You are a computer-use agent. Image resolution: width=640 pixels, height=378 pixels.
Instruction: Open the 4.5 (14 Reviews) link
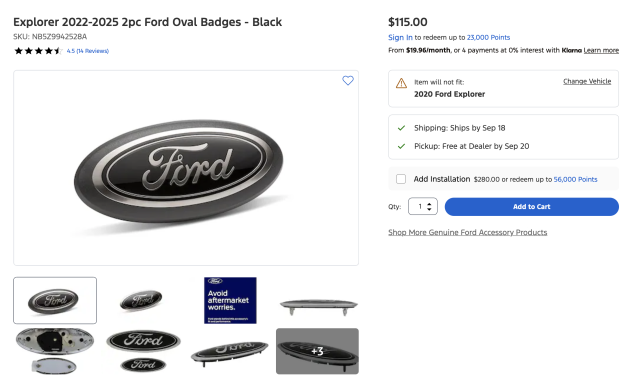click(x=88, y=51)
